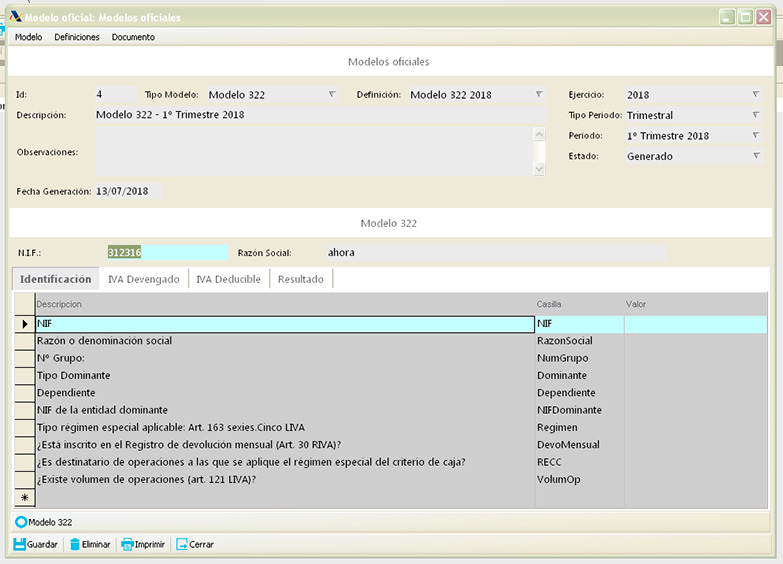This screenshot has width=783, height=564.
Task: Select the 'Tipo Dominante' row
Action: [x=391, y=375]
